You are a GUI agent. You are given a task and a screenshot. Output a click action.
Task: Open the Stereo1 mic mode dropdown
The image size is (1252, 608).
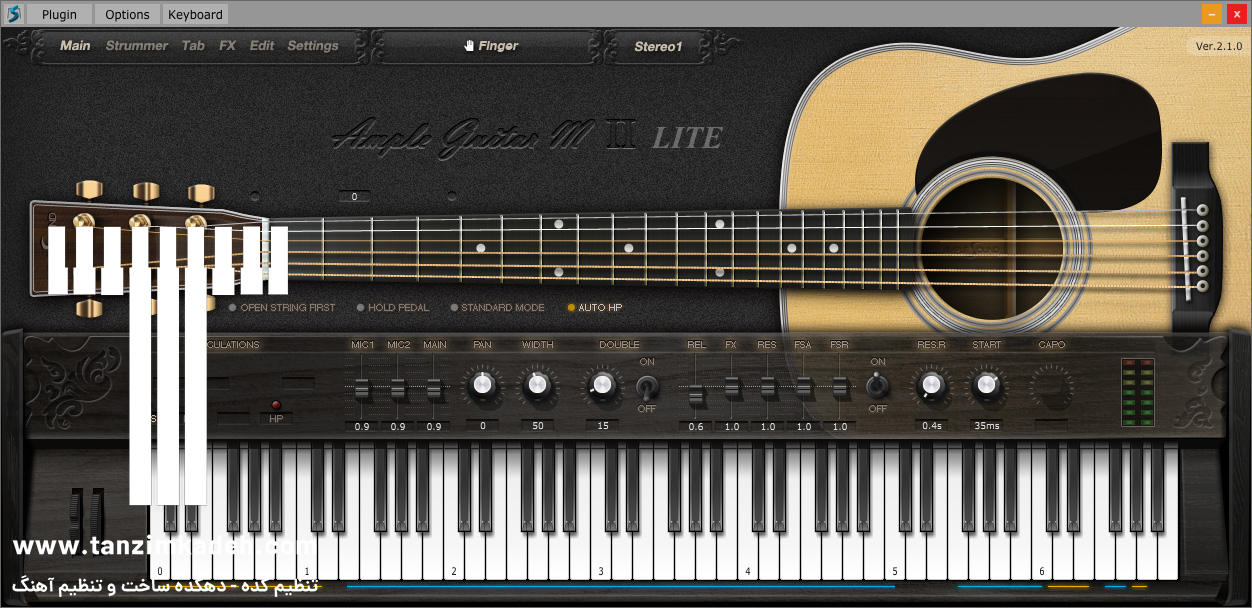(x=658, y=46)
